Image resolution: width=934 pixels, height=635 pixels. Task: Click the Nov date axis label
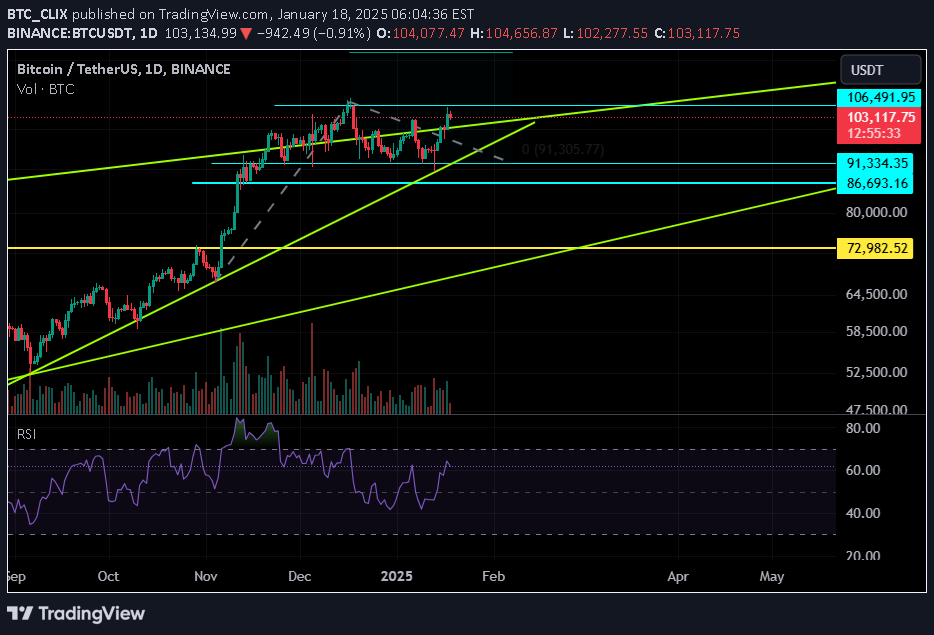tap(206, 577)
